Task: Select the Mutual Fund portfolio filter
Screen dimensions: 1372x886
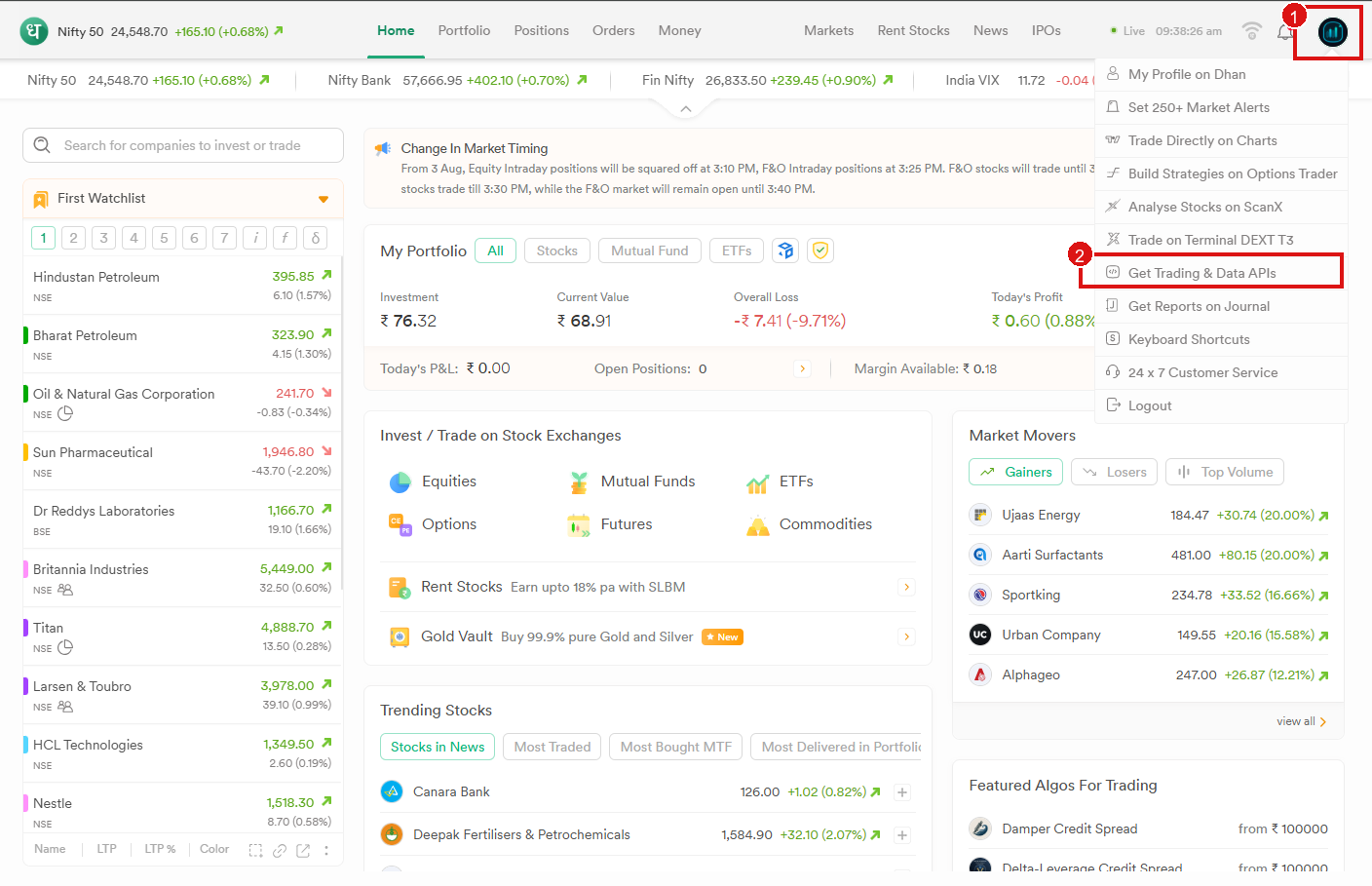Action: tap(650, 250)
